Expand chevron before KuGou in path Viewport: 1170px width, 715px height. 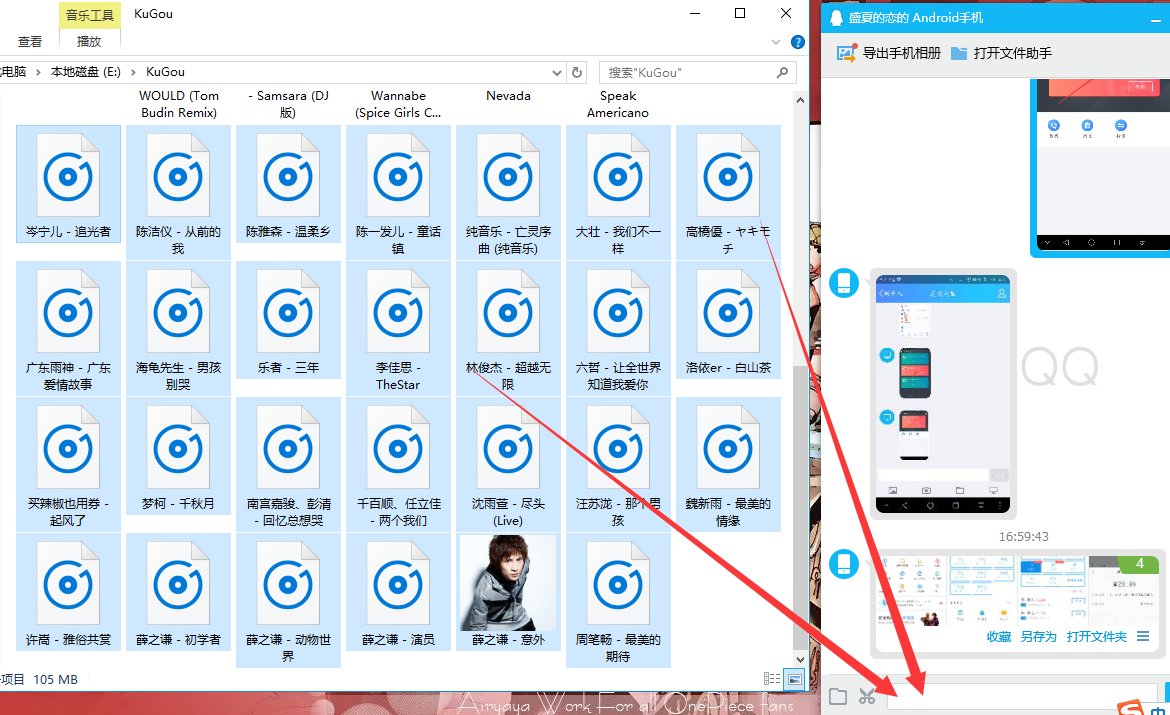pyautogui.click(x=133, y=72)
